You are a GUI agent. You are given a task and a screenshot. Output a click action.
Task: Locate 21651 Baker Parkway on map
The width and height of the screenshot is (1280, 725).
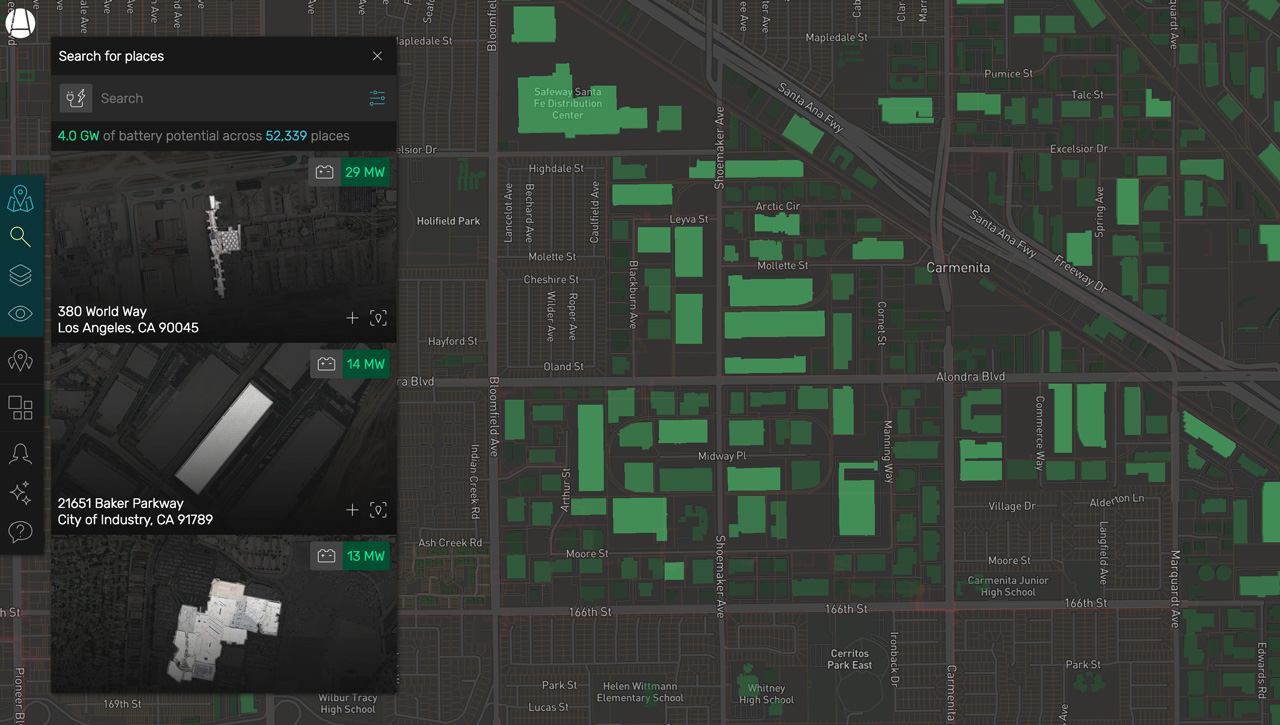(x=378, y=510)
